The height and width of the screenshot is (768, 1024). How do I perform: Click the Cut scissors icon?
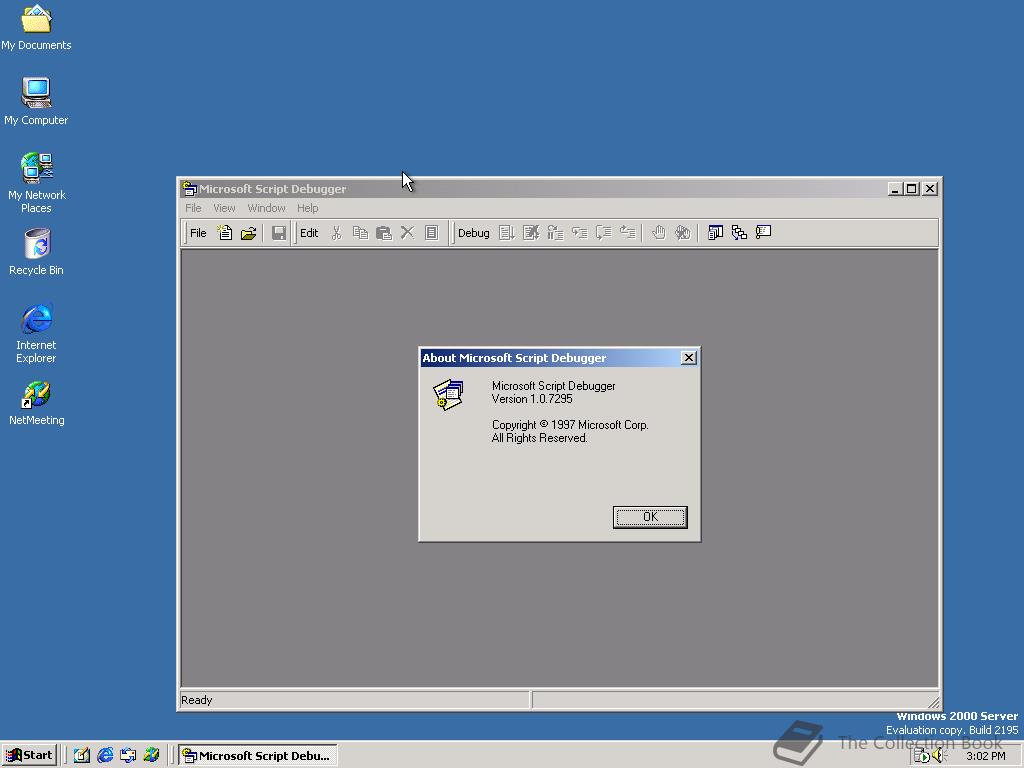pos(336,232)
